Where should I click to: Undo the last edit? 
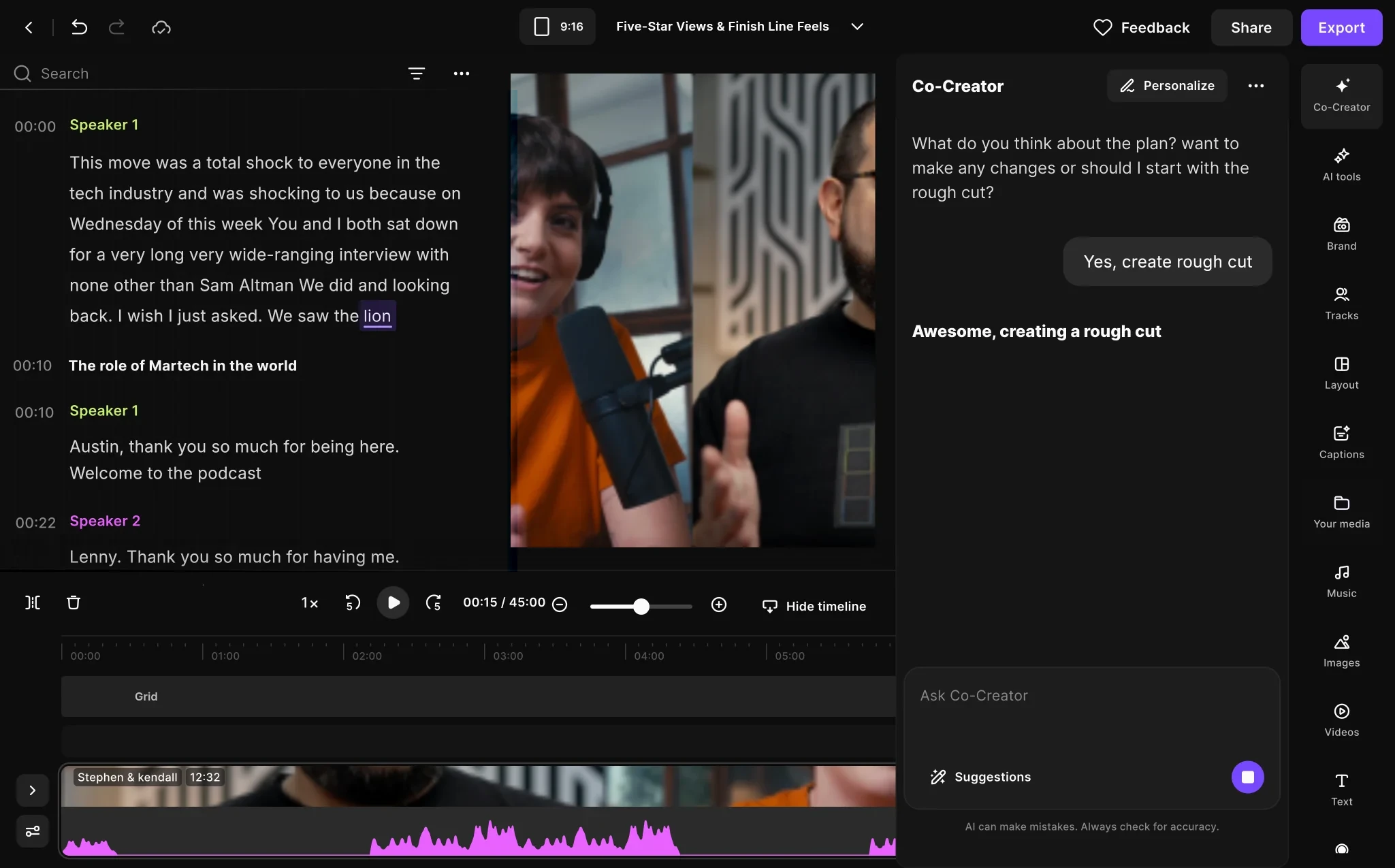coord(79,27)
